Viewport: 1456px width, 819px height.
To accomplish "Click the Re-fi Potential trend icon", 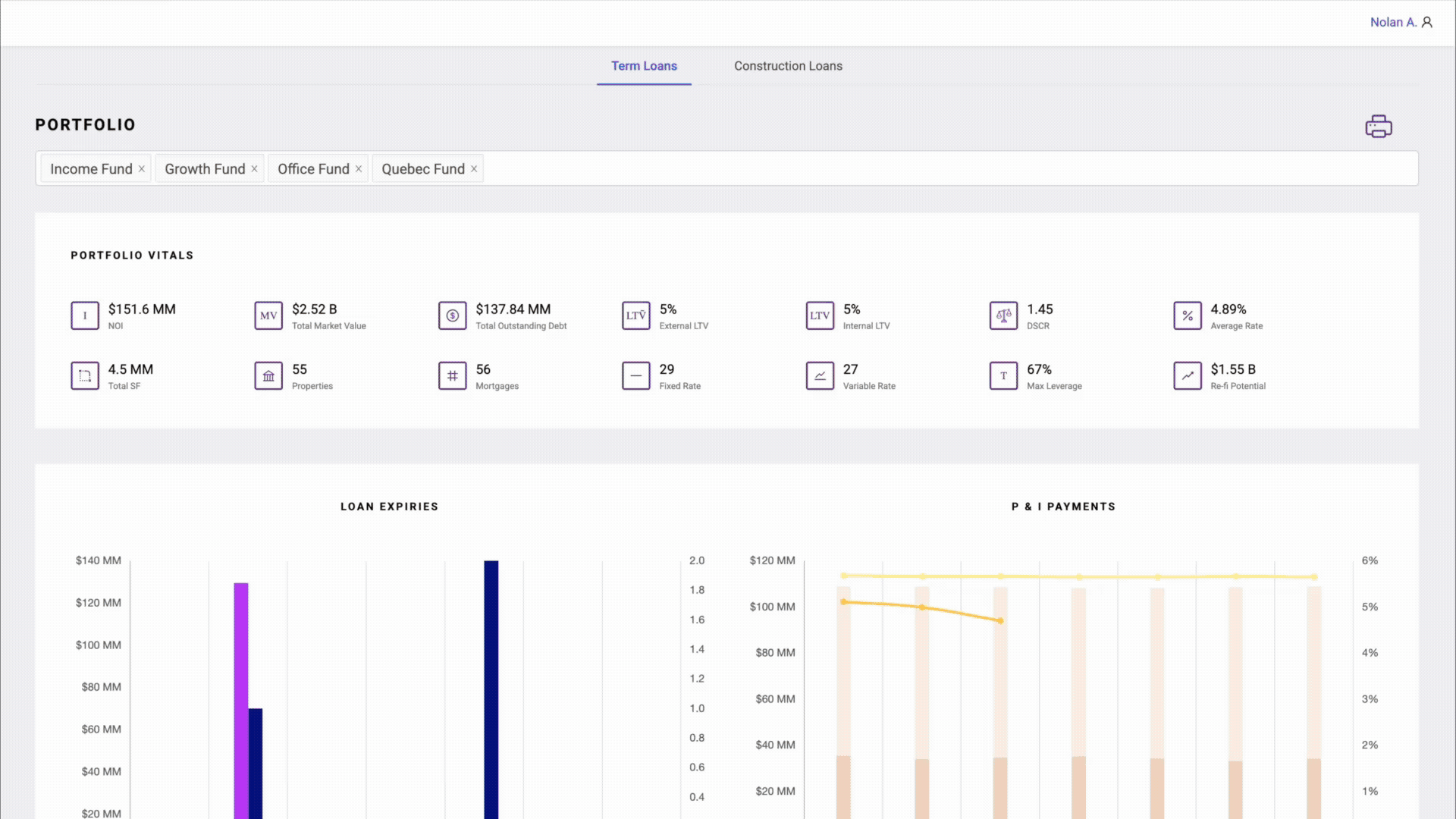I will pos(1188,375).
